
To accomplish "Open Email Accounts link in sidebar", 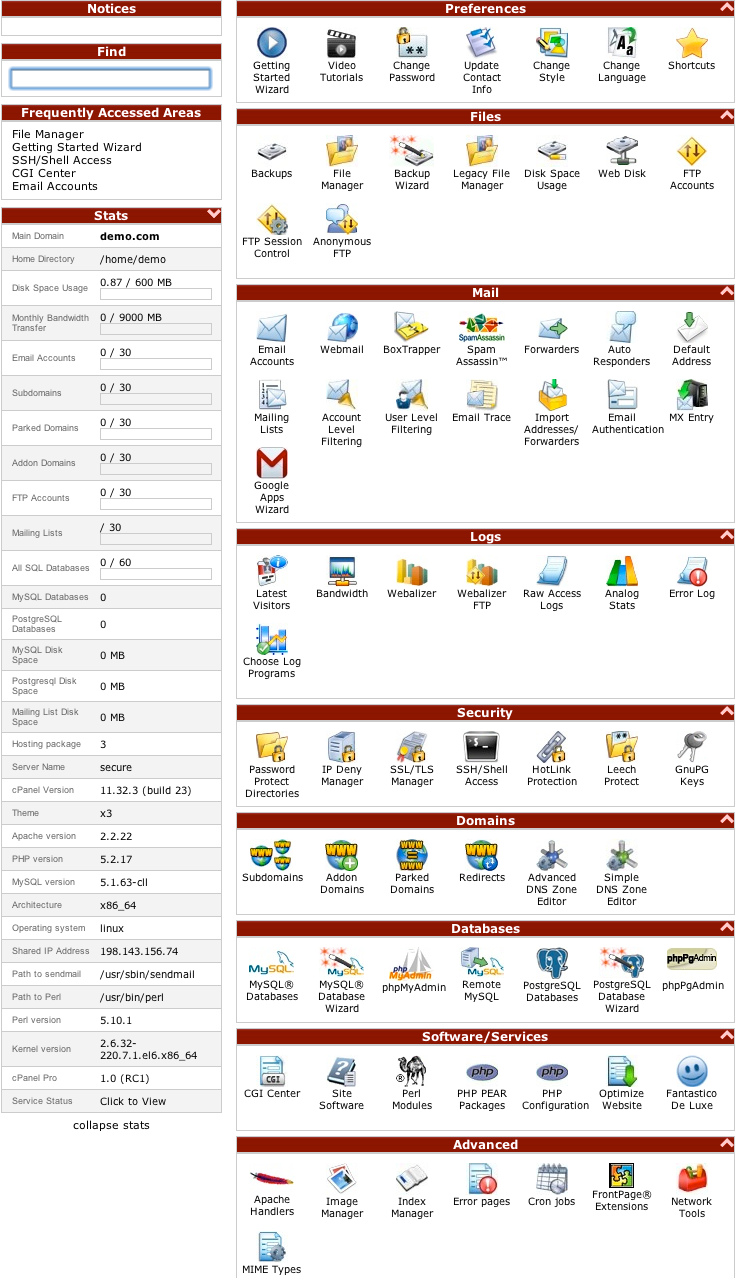I will (55, 186).
